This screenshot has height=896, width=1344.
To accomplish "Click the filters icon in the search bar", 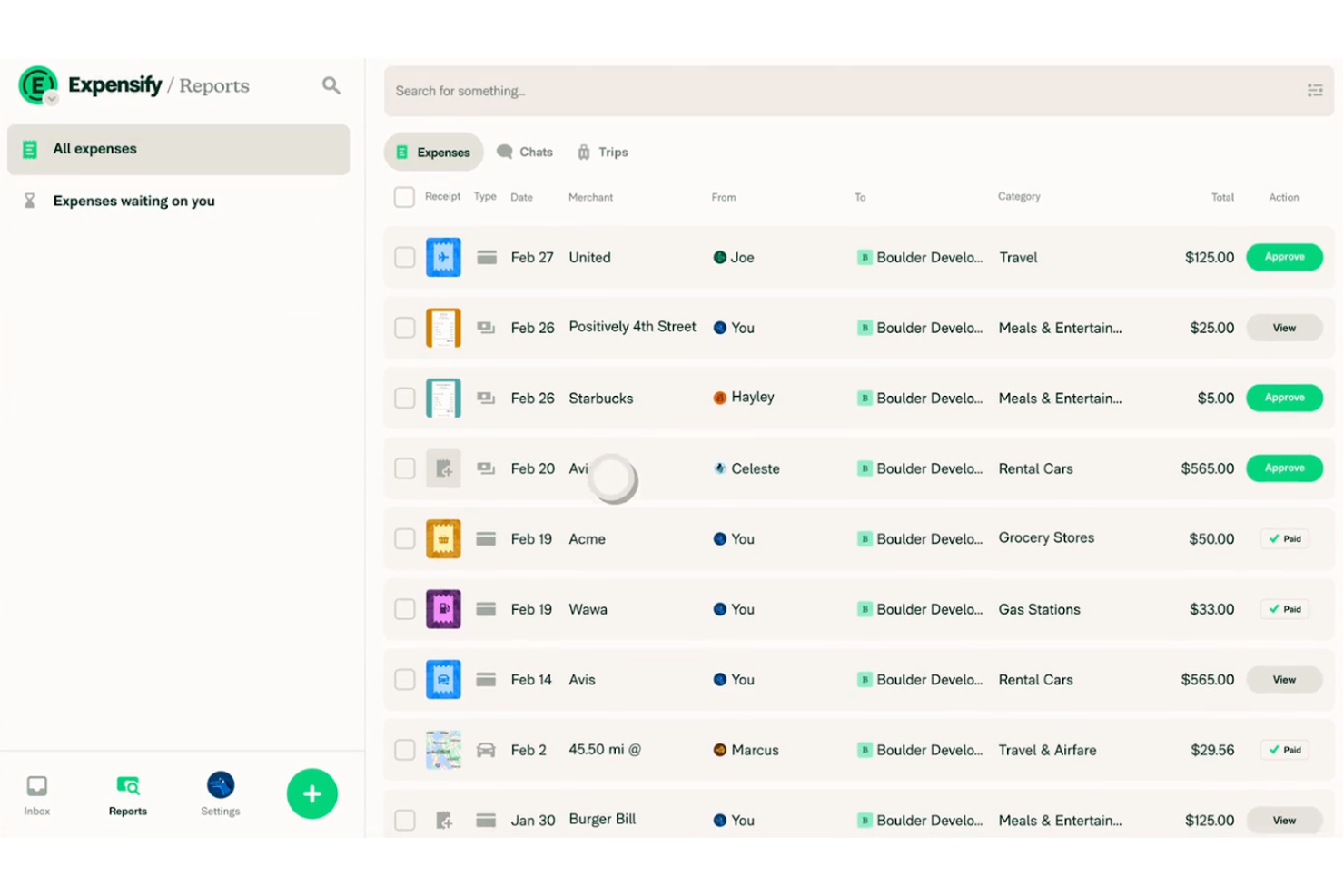I will pyautogui.click(x=1314, y=90).
